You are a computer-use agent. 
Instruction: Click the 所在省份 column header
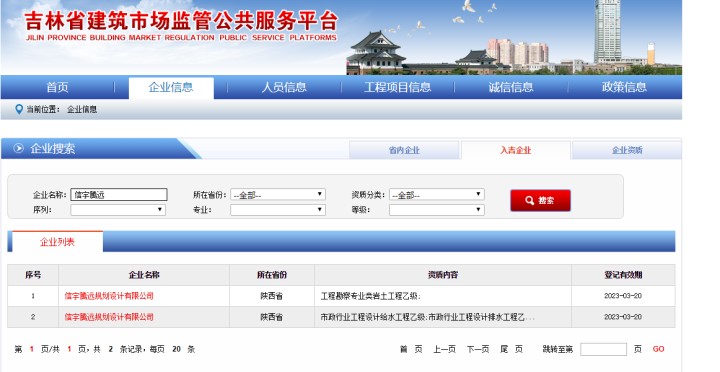coord(272,275)
